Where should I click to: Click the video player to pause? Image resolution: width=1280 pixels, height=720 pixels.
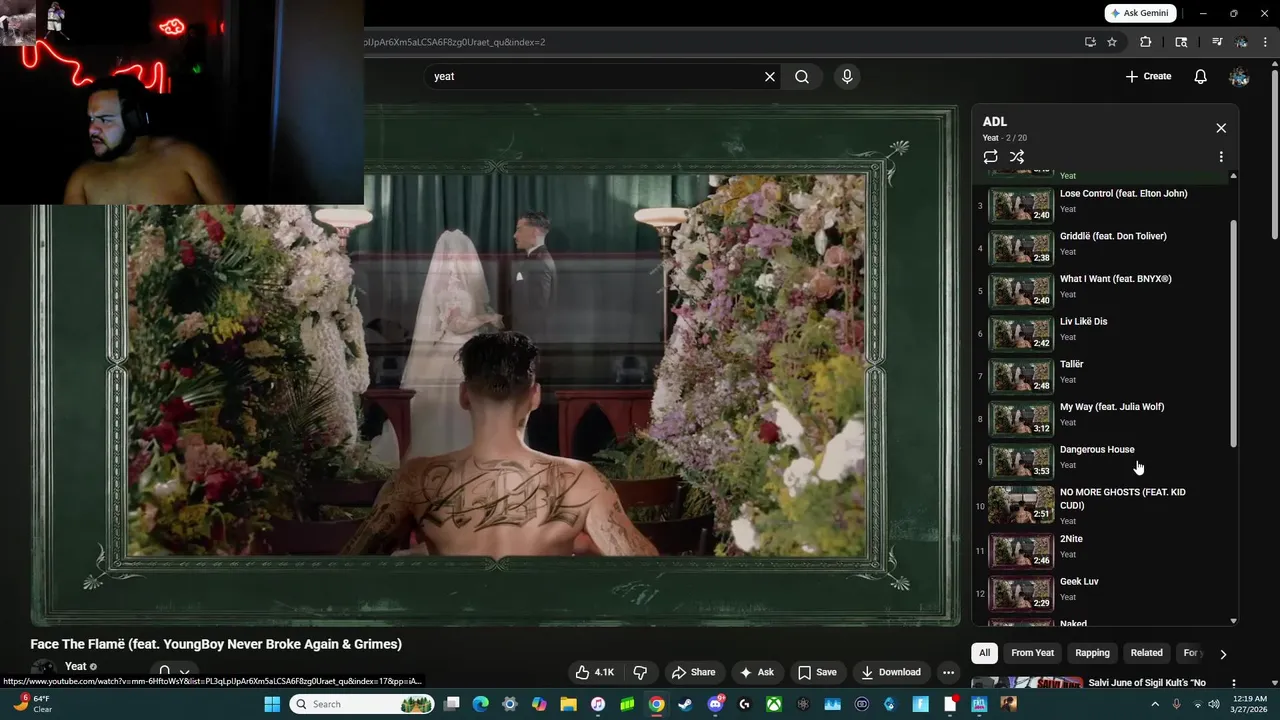tap(495, 365)
